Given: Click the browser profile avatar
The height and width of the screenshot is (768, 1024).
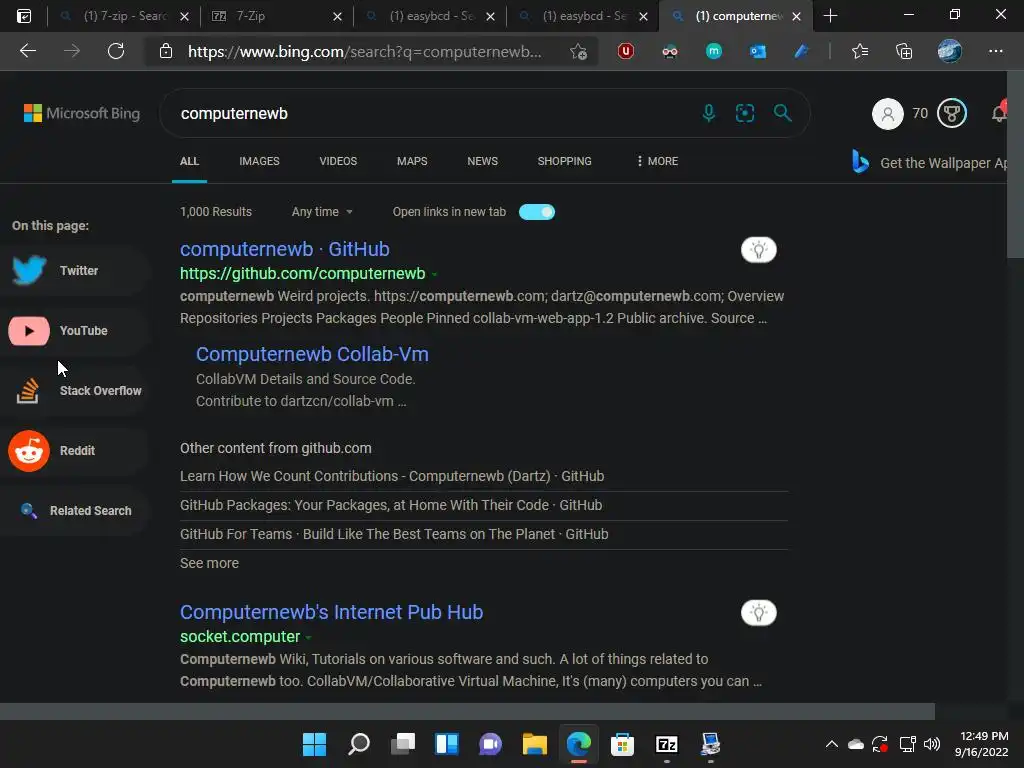Looking at the screenshot, I should (950, 51).
